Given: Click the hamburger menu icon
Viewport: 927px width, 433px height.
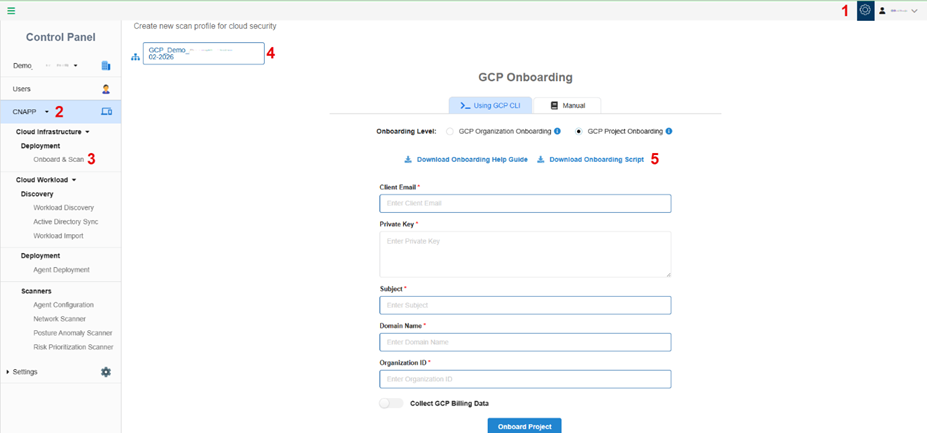Looking at the screenshot, I should [x=11, y=10].
